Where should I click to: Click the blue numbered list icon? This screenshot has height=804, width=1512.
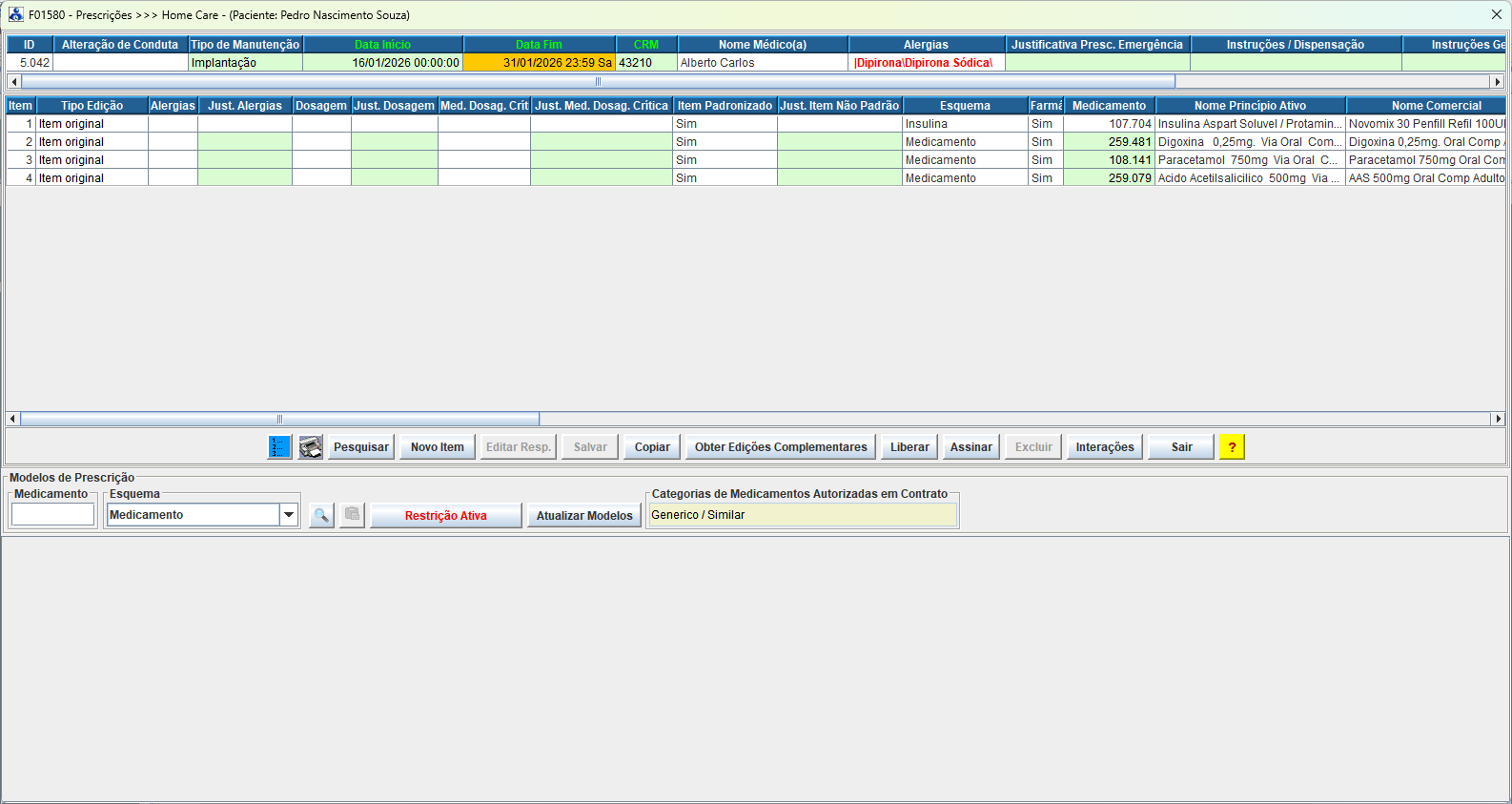coord(279,447)
